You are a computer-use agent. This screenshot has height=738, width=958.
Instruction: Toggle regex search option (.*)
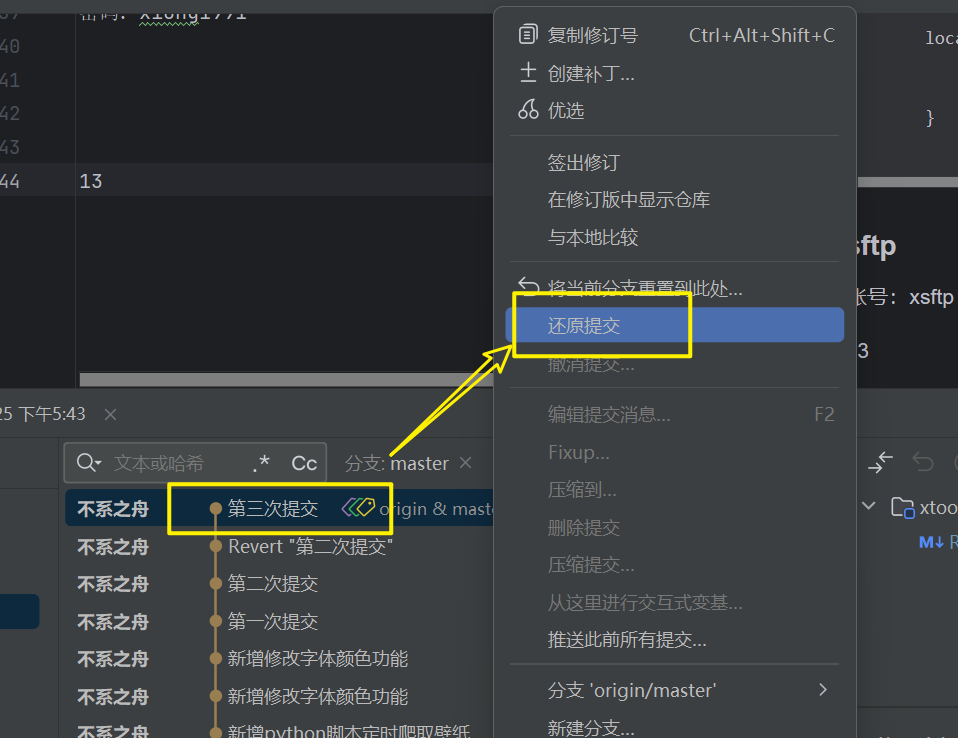click(261, 463)
